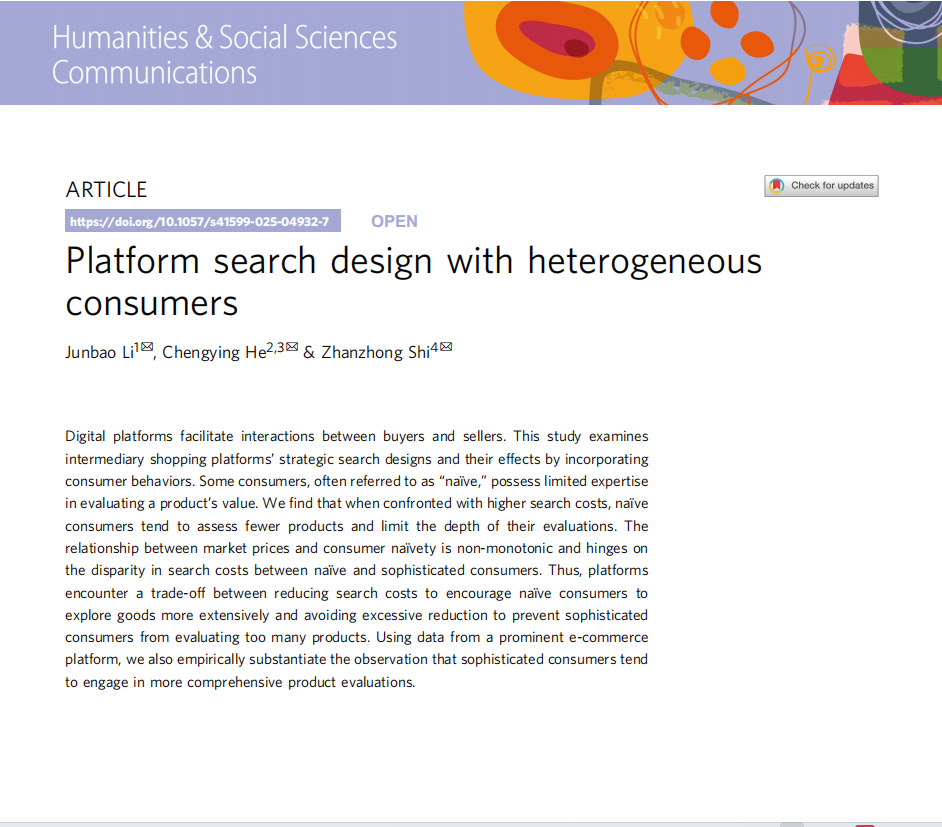Click the envelope icon after Junbao Li
Image resolution: width=942 pixels, height=827 pixels.
coord(147,347)
